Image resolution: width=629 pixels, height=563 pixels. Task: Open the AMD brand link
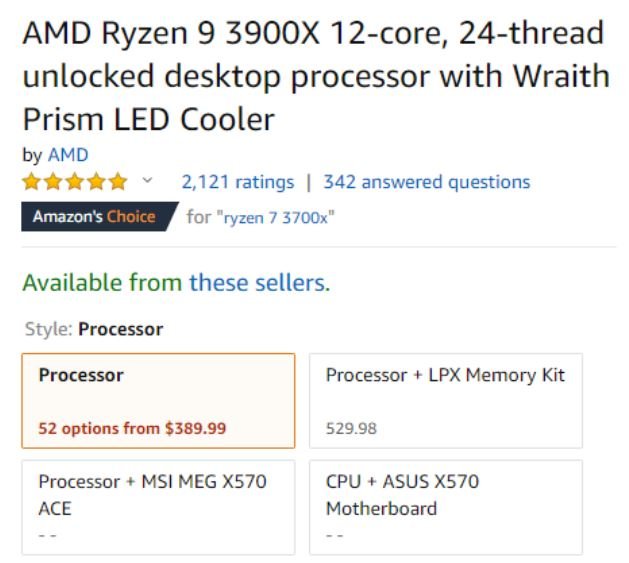coord(68,155)
